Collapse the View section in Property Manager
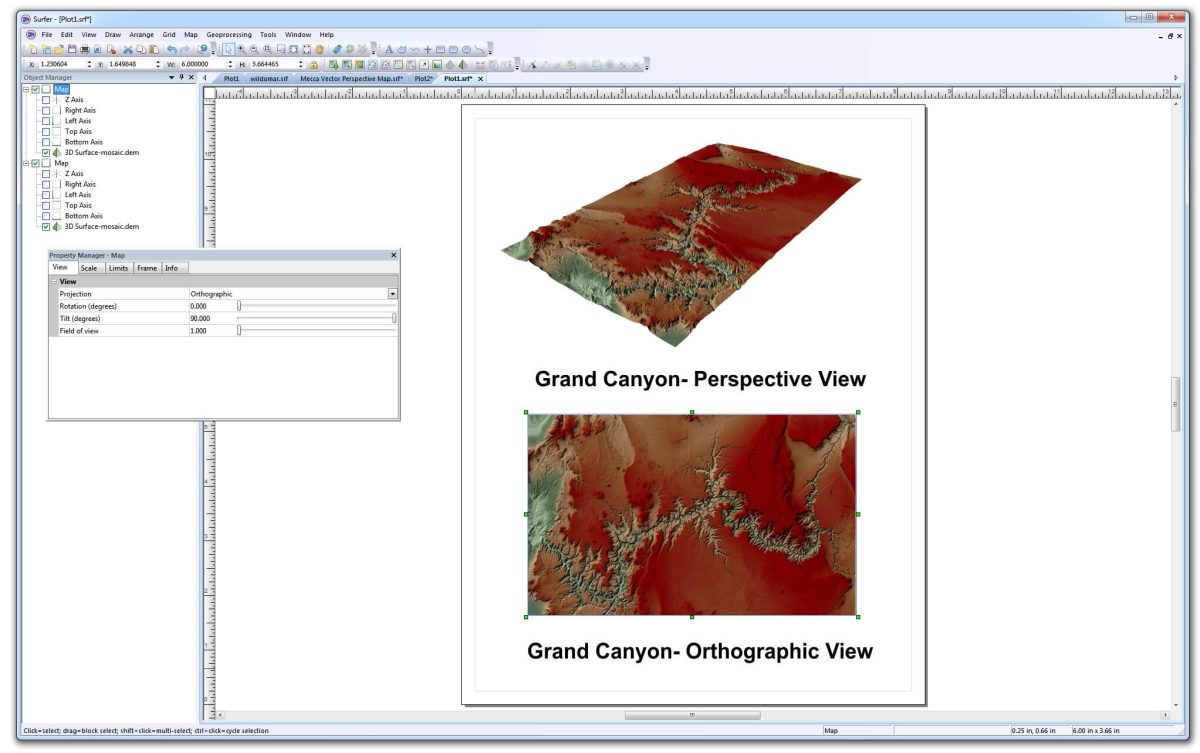1200x753 pixels. point(52,280)
